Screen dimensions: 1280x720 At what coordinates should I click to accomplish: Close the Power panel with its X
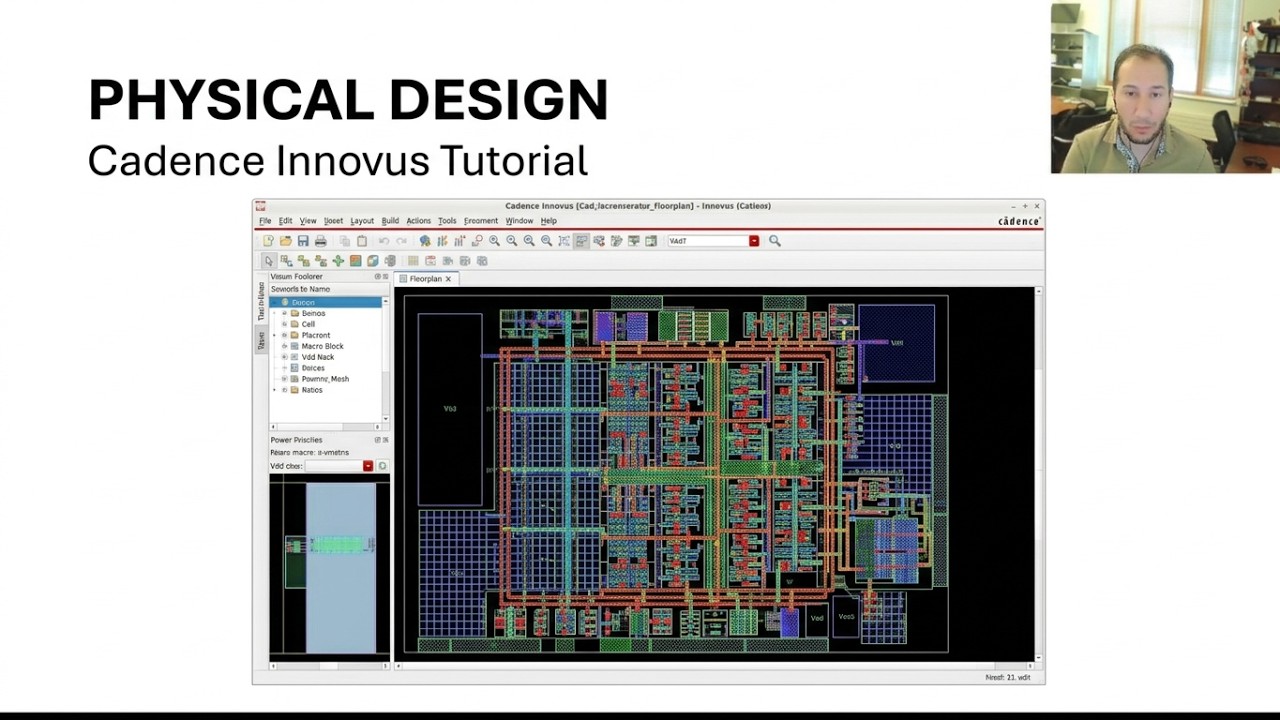pos(386,440)
